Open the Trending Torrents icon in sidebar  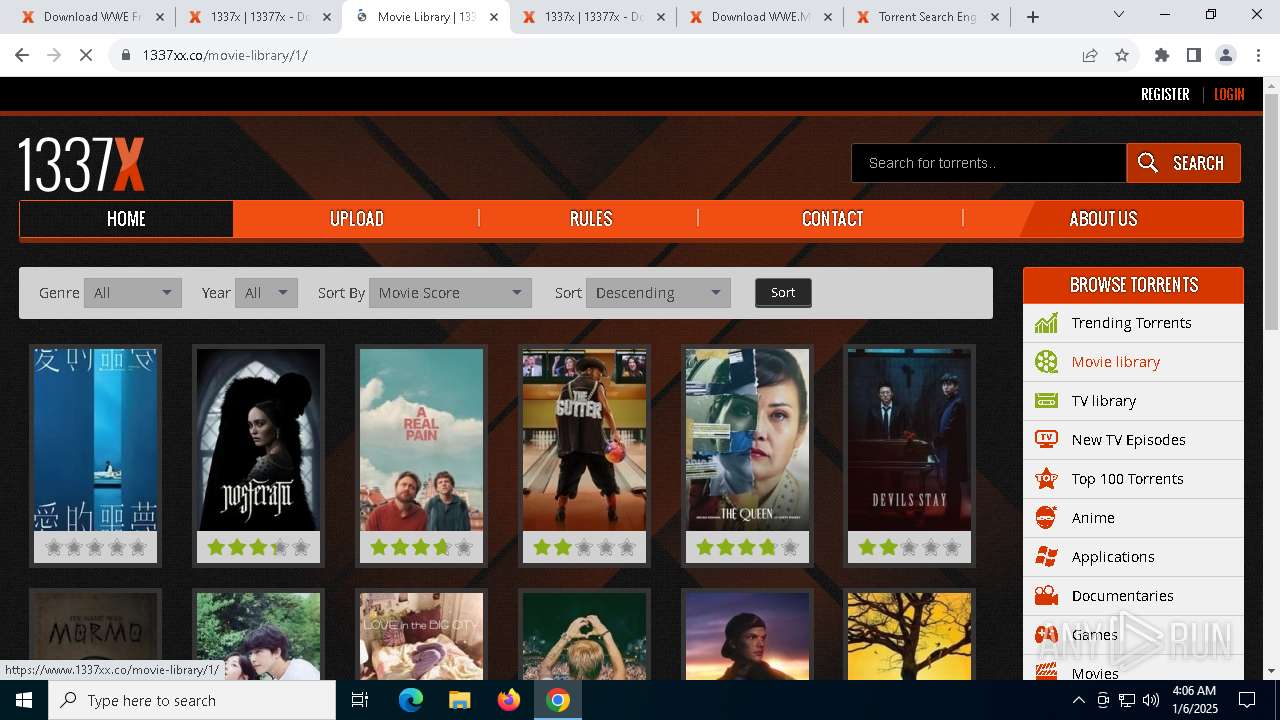1046,323
